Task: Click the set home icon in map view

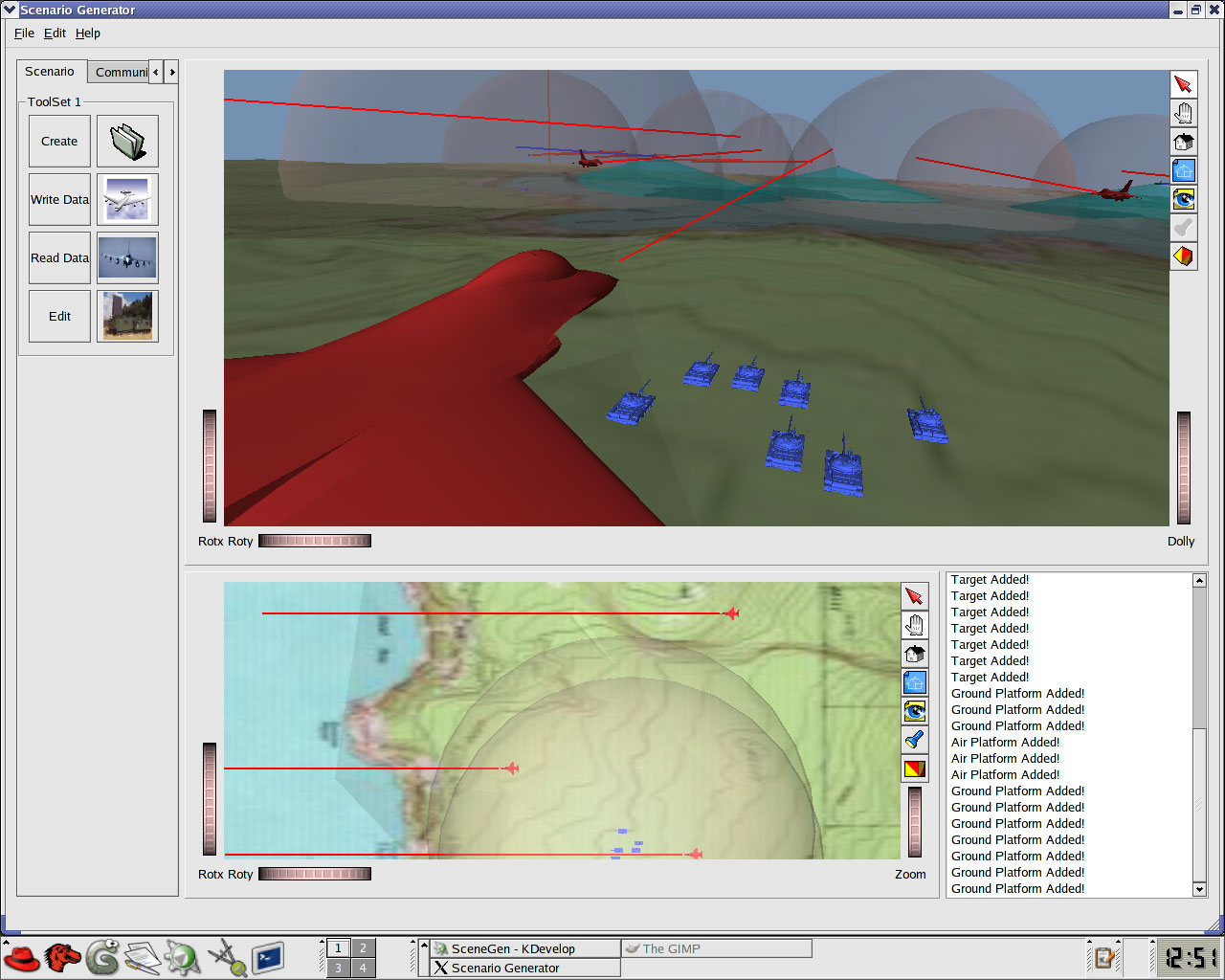Action: tap(915, 682)
